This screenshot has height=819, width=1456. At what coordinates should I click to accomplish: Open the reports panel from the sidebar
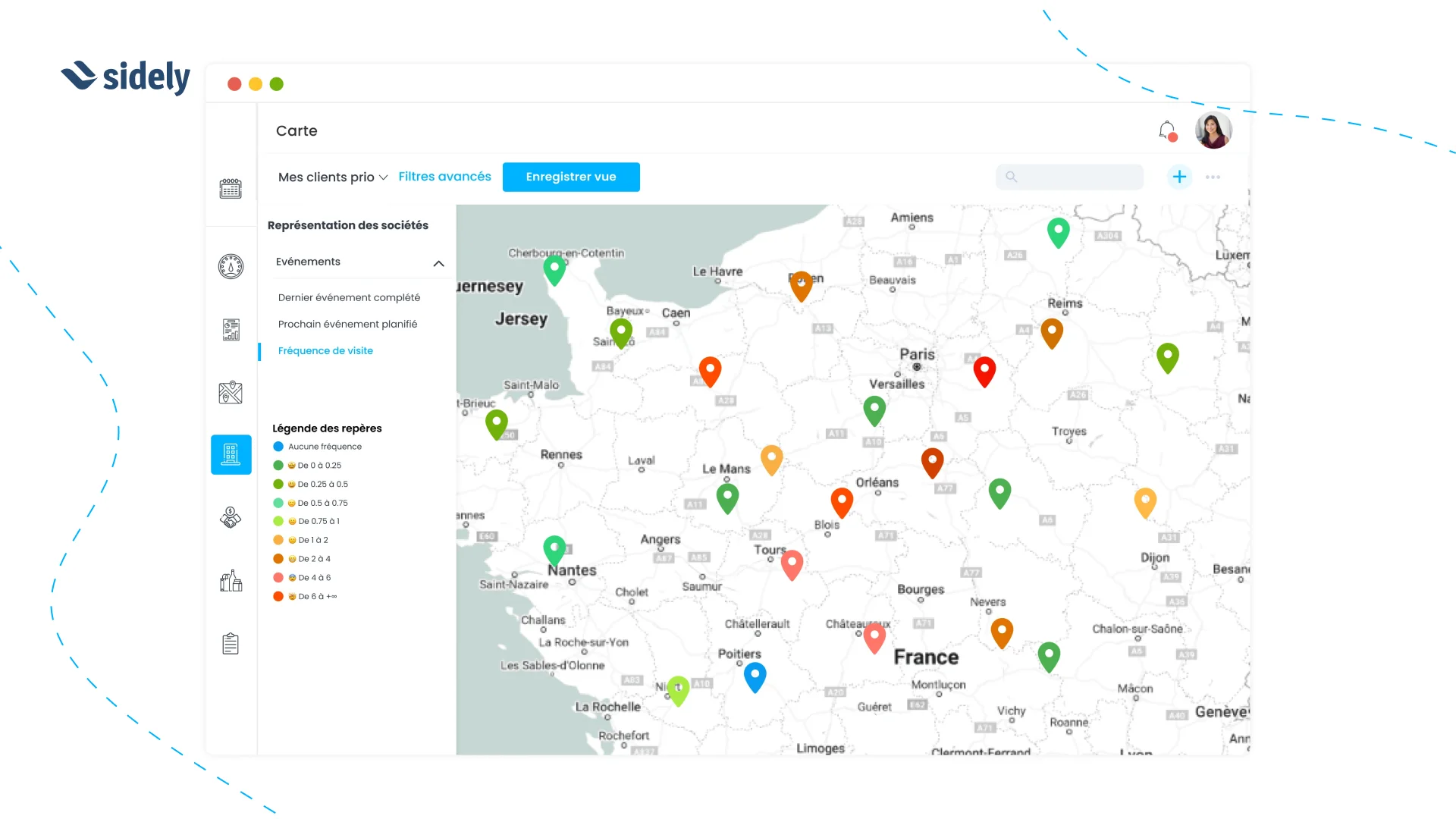231,329
